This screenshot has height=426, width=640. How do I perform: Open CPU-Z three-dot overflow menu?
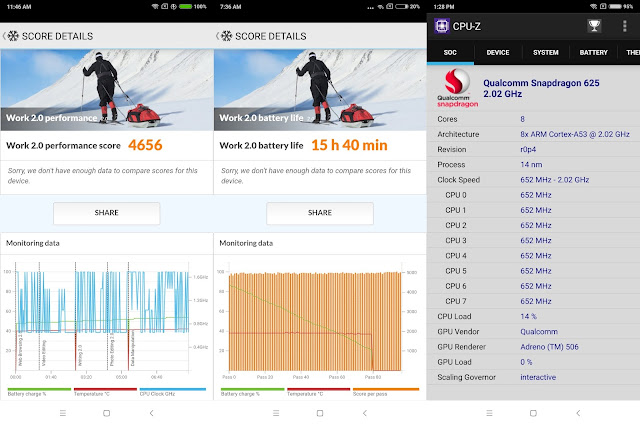(x=624, y=26)
